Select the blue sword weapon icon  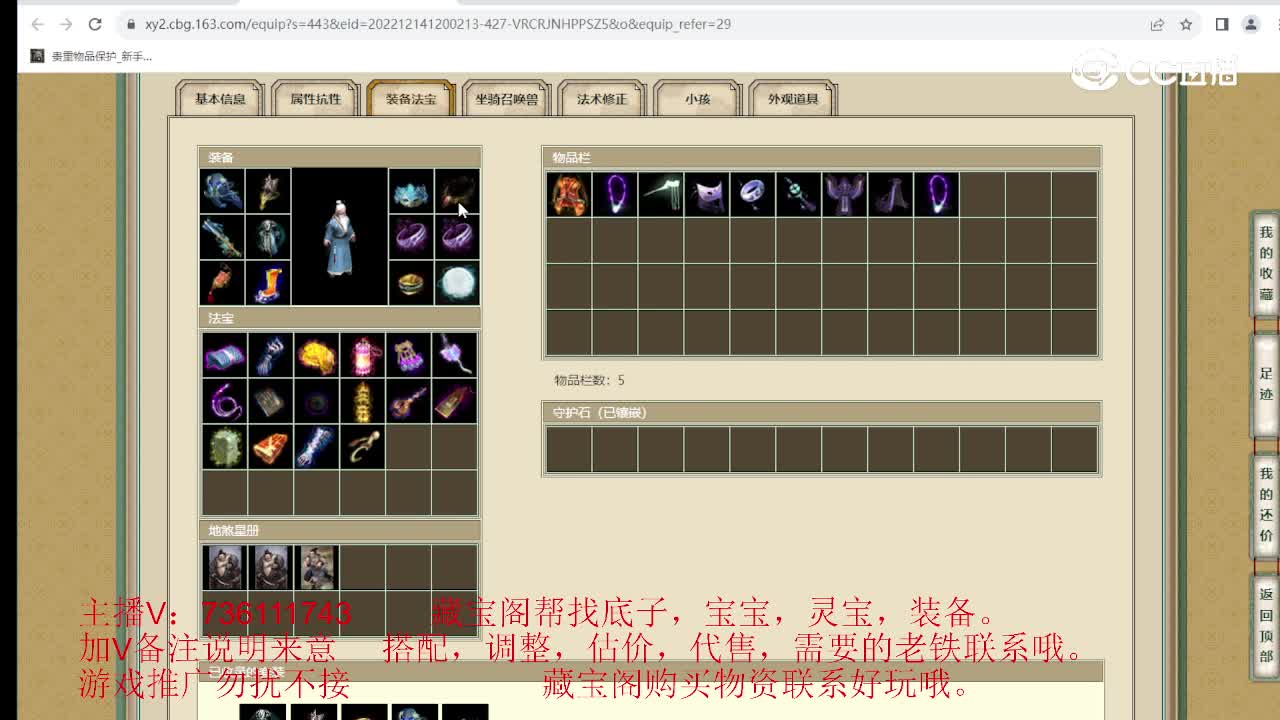222,237
